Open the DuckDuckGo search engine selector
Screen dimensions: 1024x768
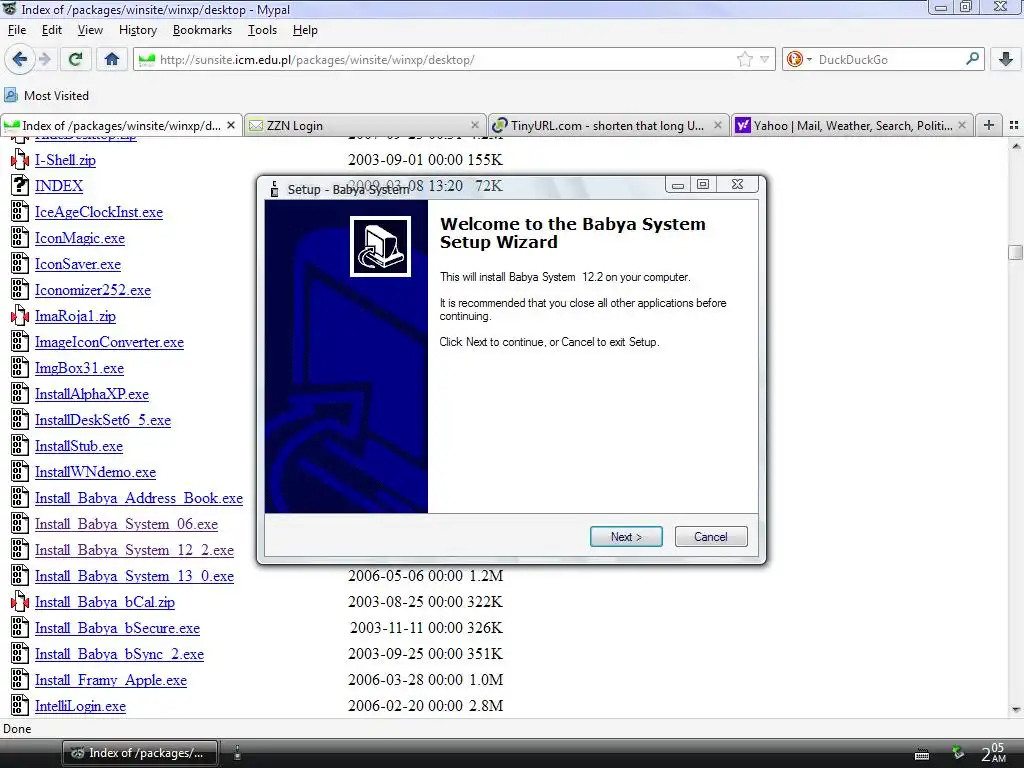799,59
